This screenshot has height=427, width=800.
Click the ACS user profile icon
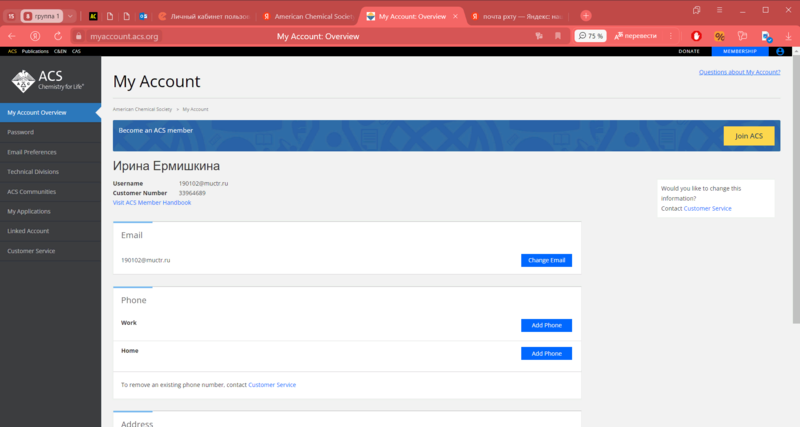coord(780,51)
